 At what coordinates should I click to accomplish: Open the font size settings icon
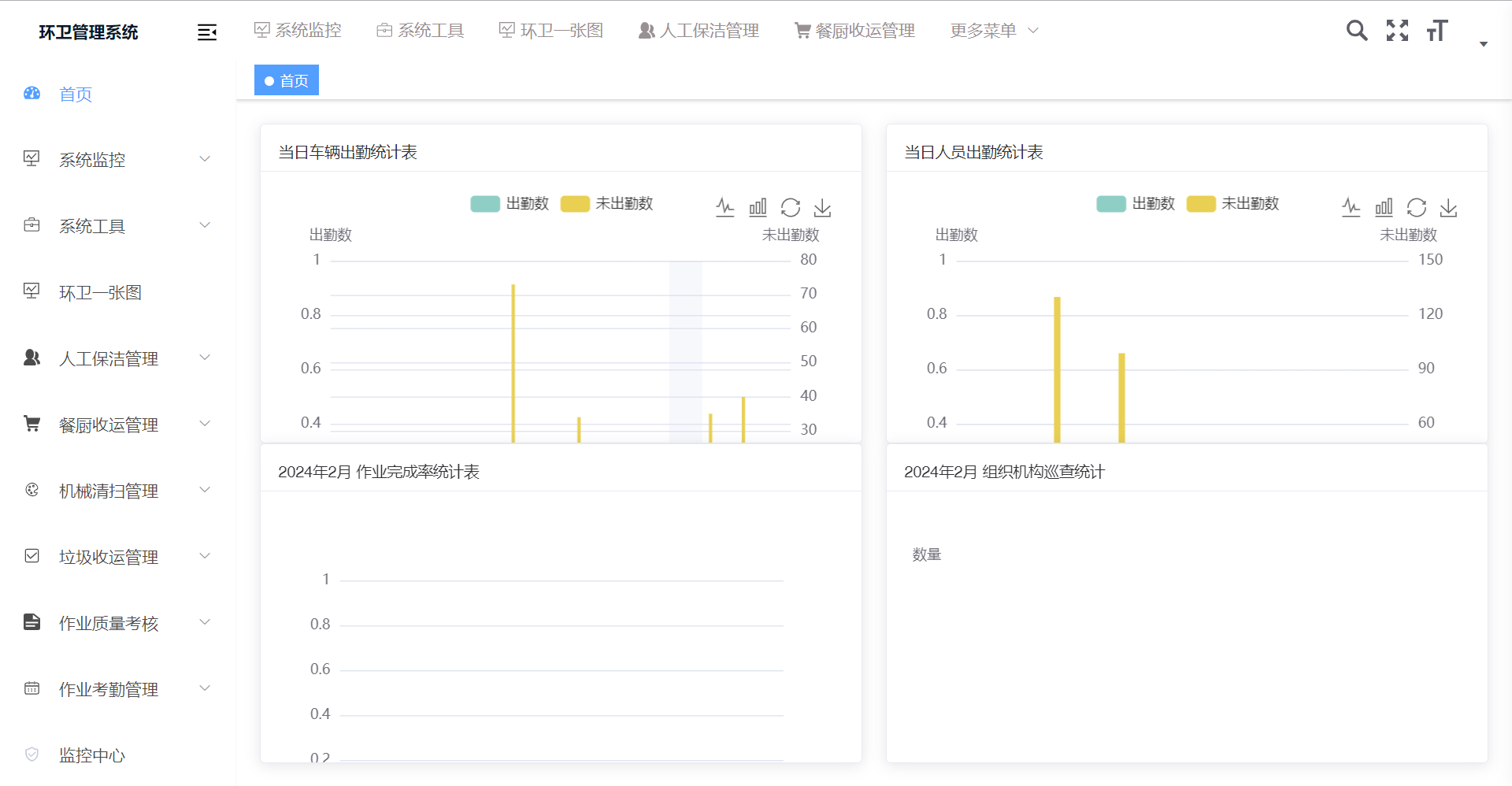[1437, 31]
